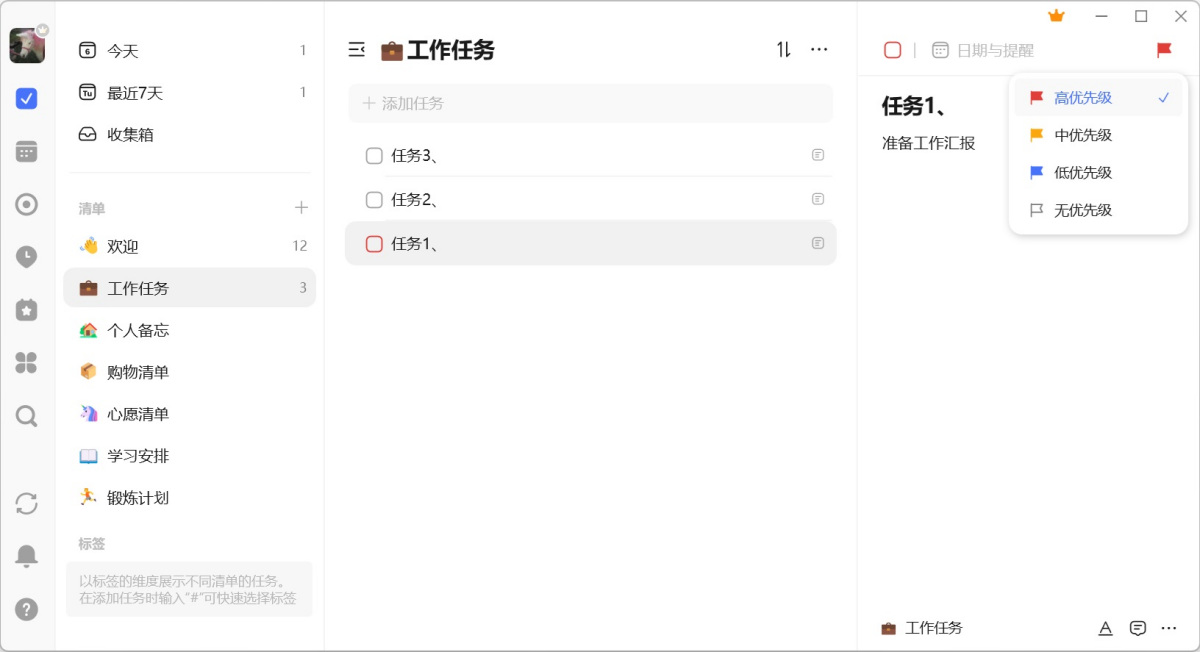Open the calendar view in the left rail
This screenshot has height=652, width=1200.
[x=27, y=151]
